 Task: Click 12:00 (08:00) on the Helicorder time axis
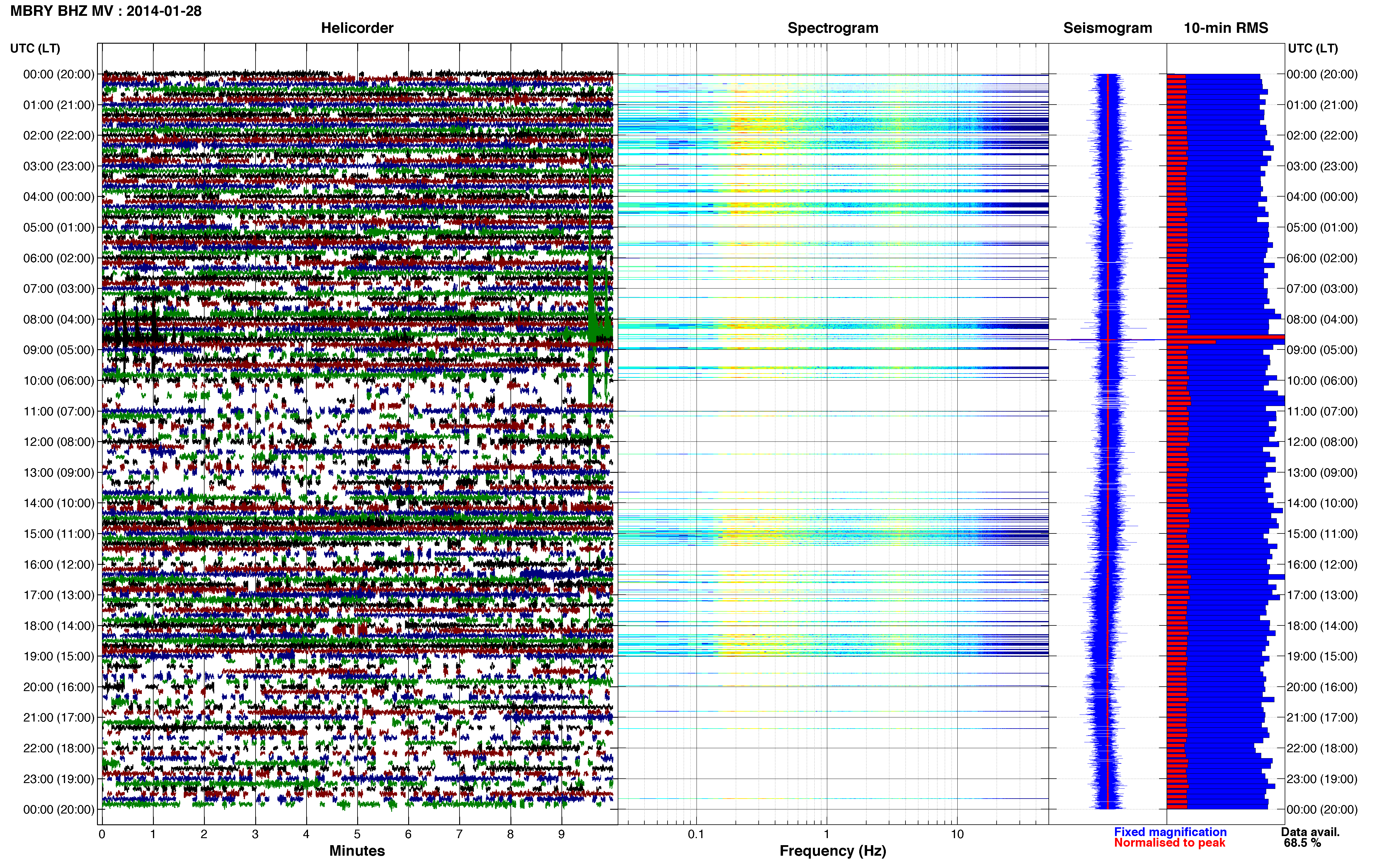[x=59, y=442]
